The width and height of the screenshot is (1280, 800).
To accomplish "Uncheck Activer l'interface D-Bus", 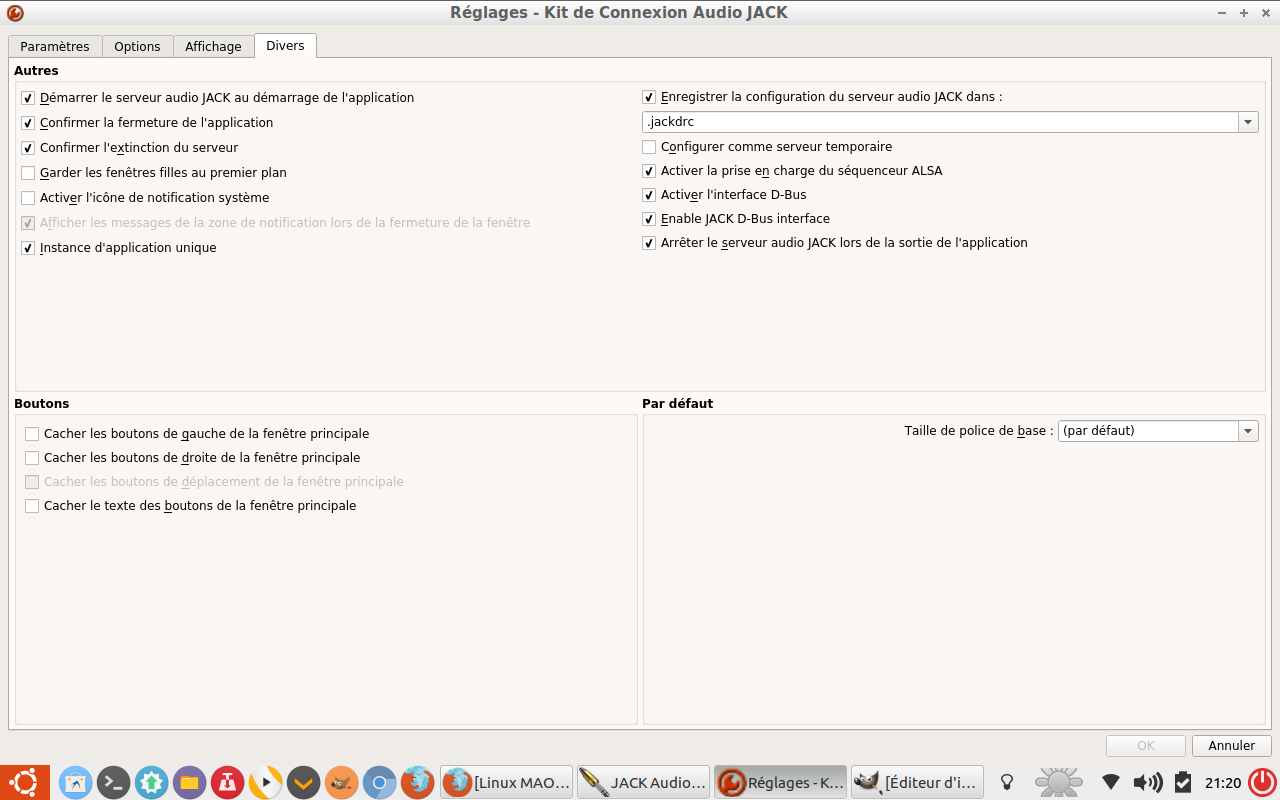I will coord(649,195).
